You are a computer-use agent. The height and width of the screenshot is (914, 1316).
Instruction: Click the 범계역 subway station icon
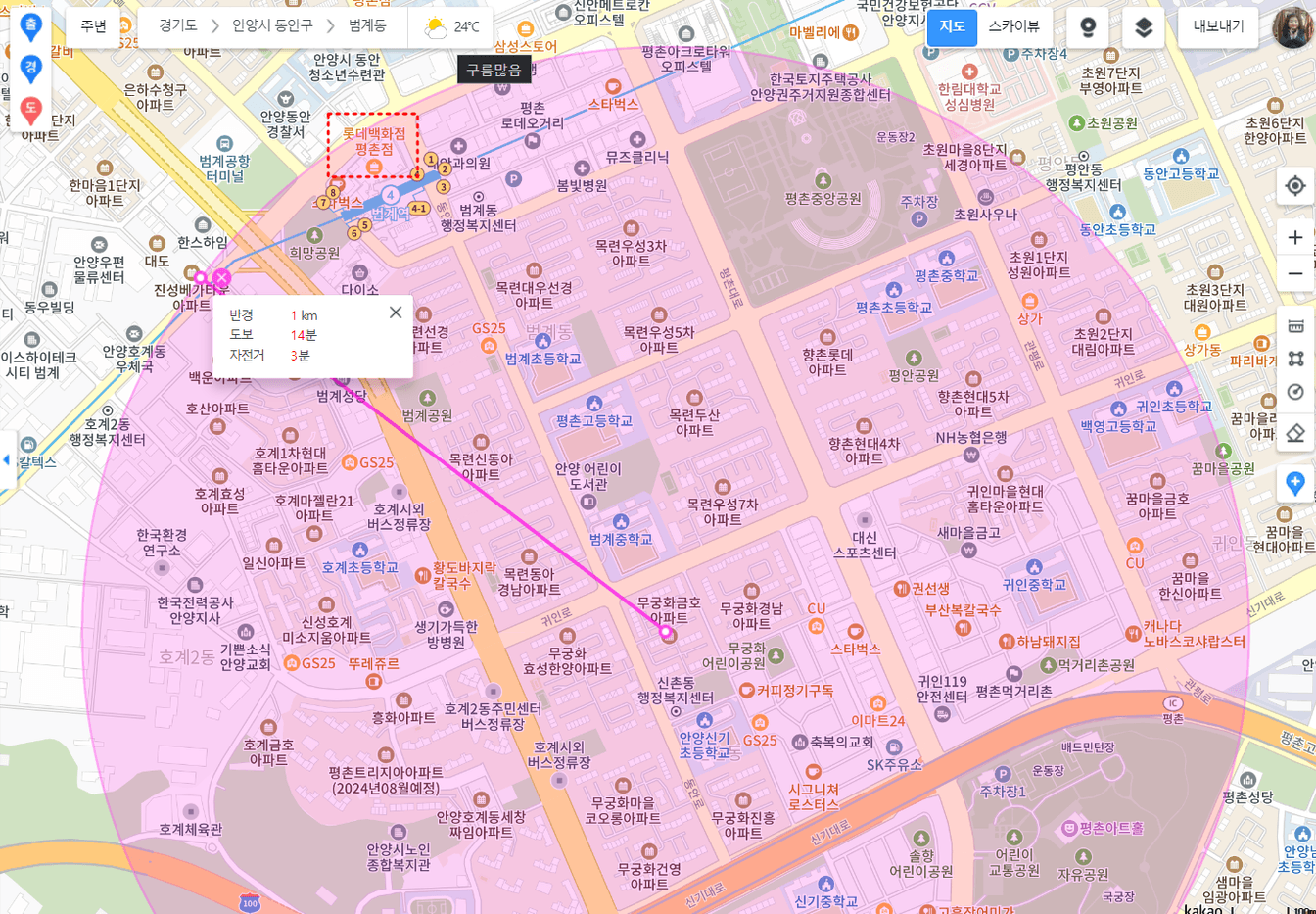click(390, 195)
